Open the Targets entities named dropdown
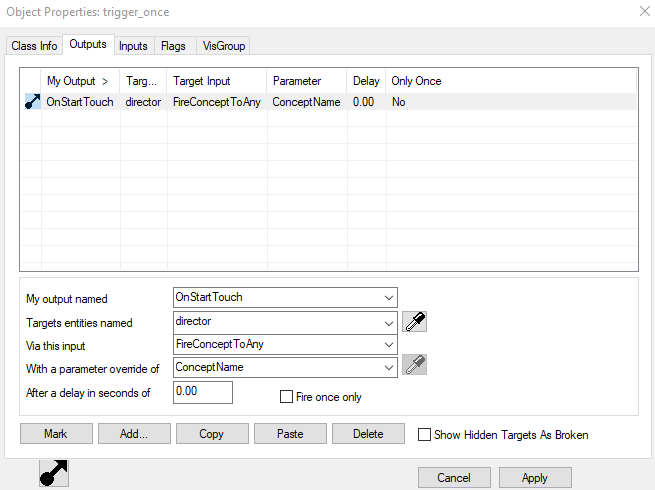 (x=388, y=322)
